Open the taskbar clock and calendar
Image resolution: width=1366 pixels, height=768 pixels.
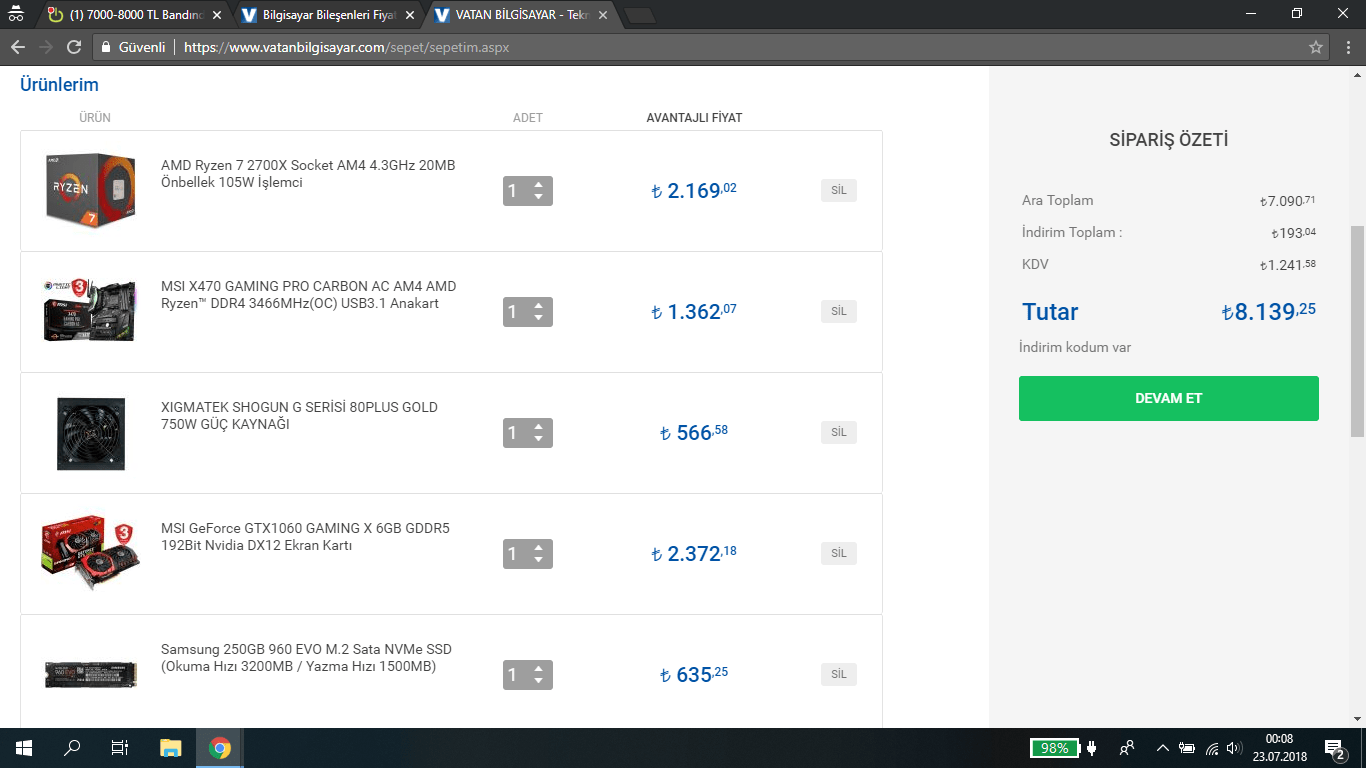pos(1280,748)
